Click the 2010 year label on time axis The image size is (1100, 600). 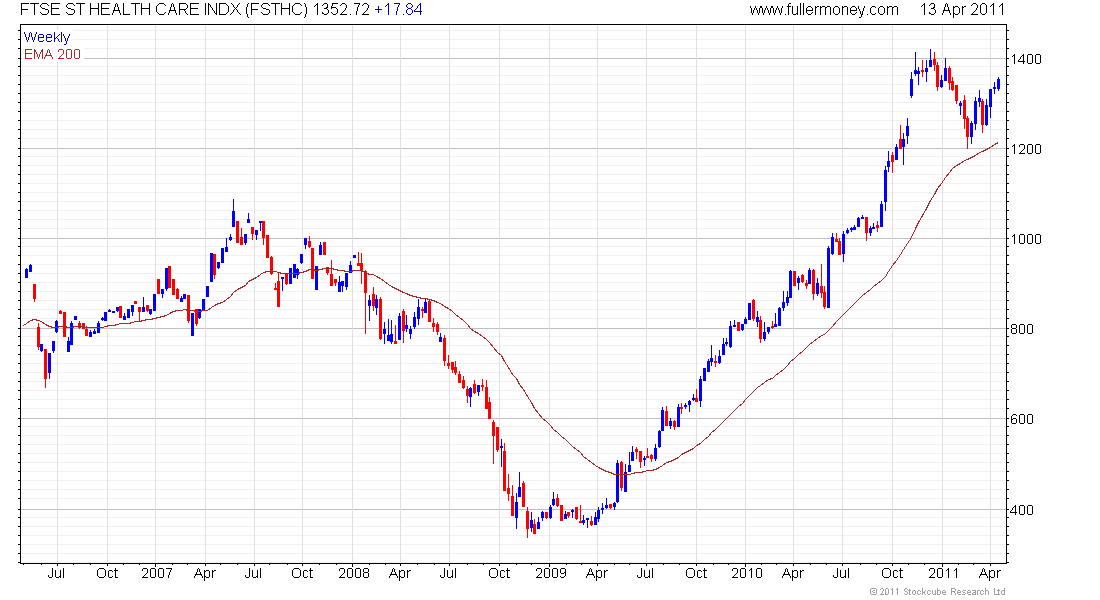pos(746,573)
